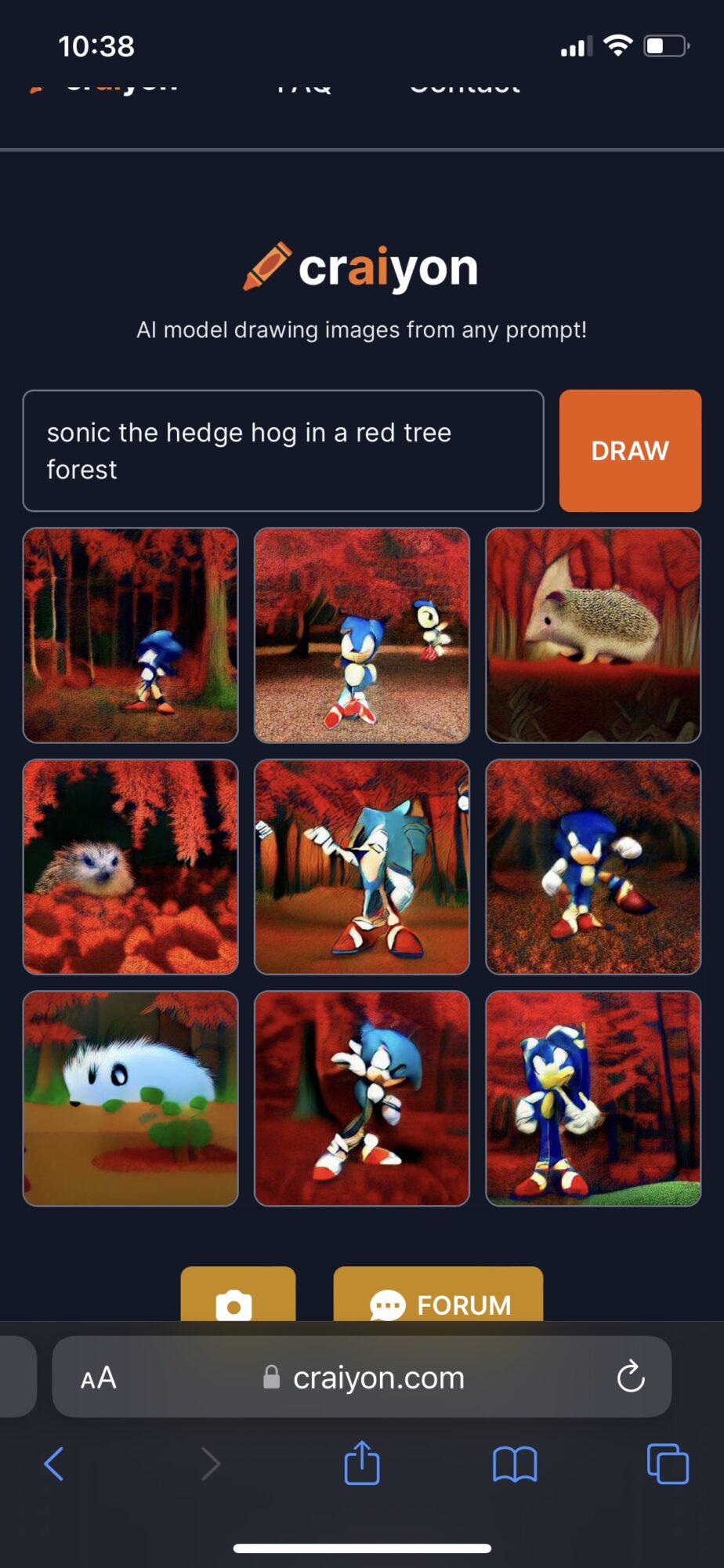The width and height of the screenshot is (724, 1568).
Task: Open the FORUM button
Action: point(439,1294)
